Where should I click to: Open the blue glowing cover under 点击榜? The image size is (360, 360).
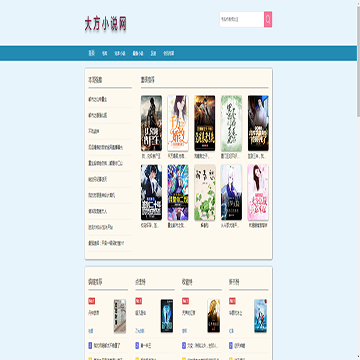(x=167, y=316)
